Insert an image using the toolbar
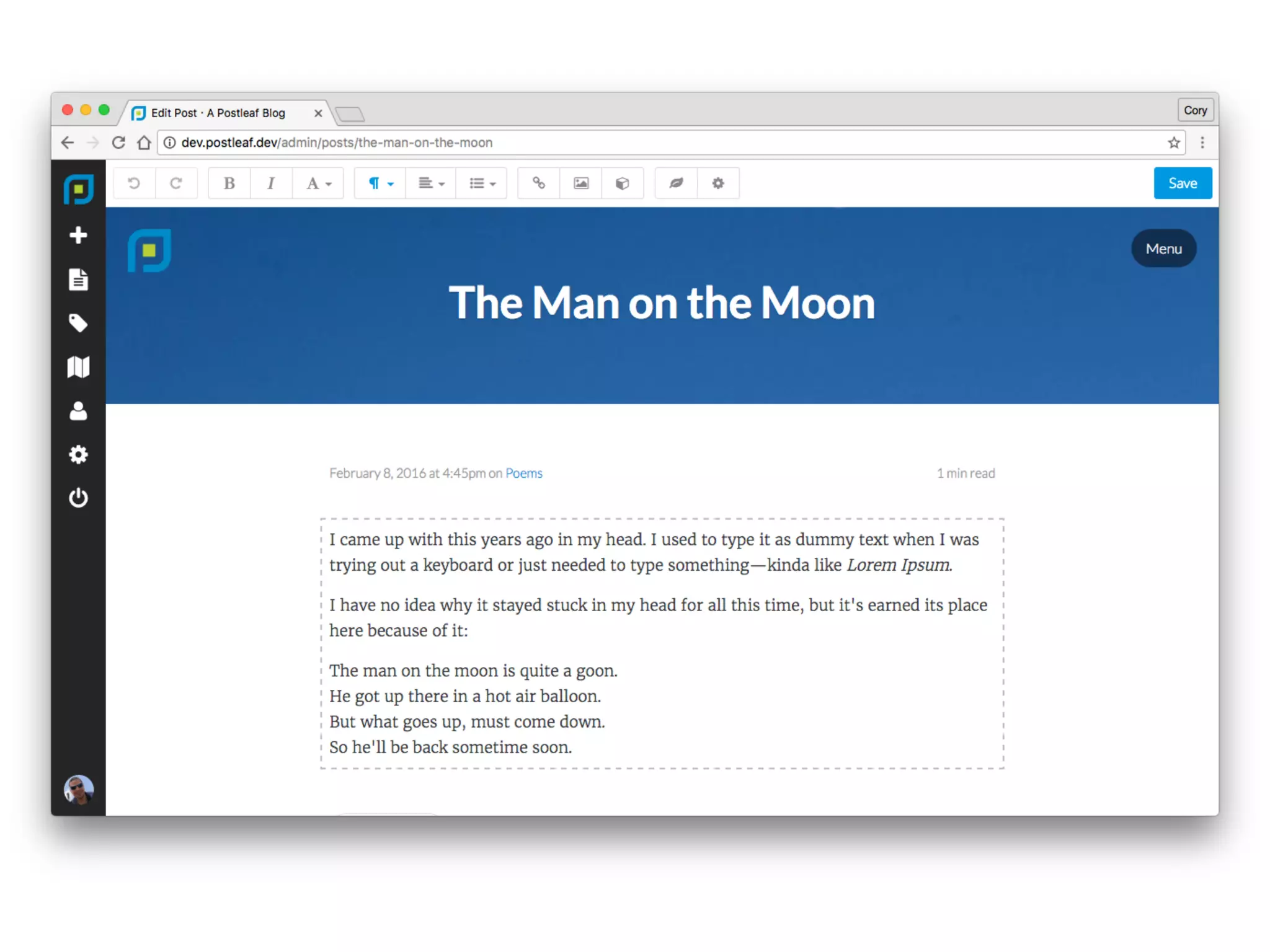Viewport: 1270px width, 952px height. tap(580, 183)
